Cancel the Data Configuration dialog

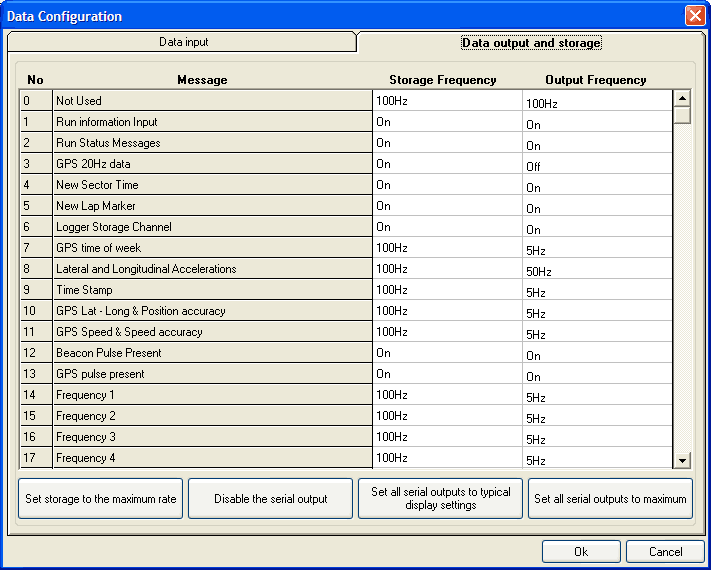point(665,551)
